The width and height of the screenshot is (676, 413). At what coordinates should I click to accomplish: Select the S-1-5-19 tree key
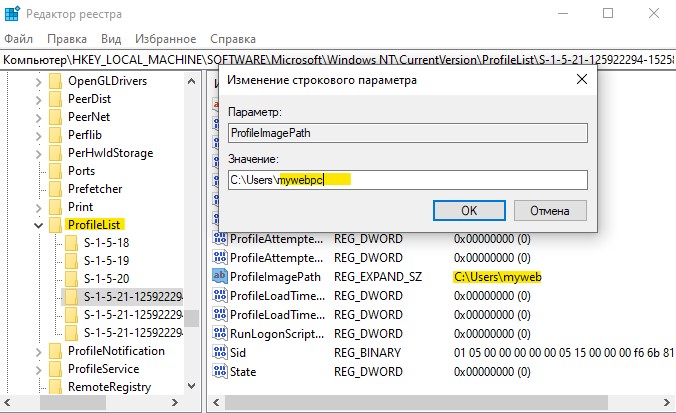tap(106, 261)
